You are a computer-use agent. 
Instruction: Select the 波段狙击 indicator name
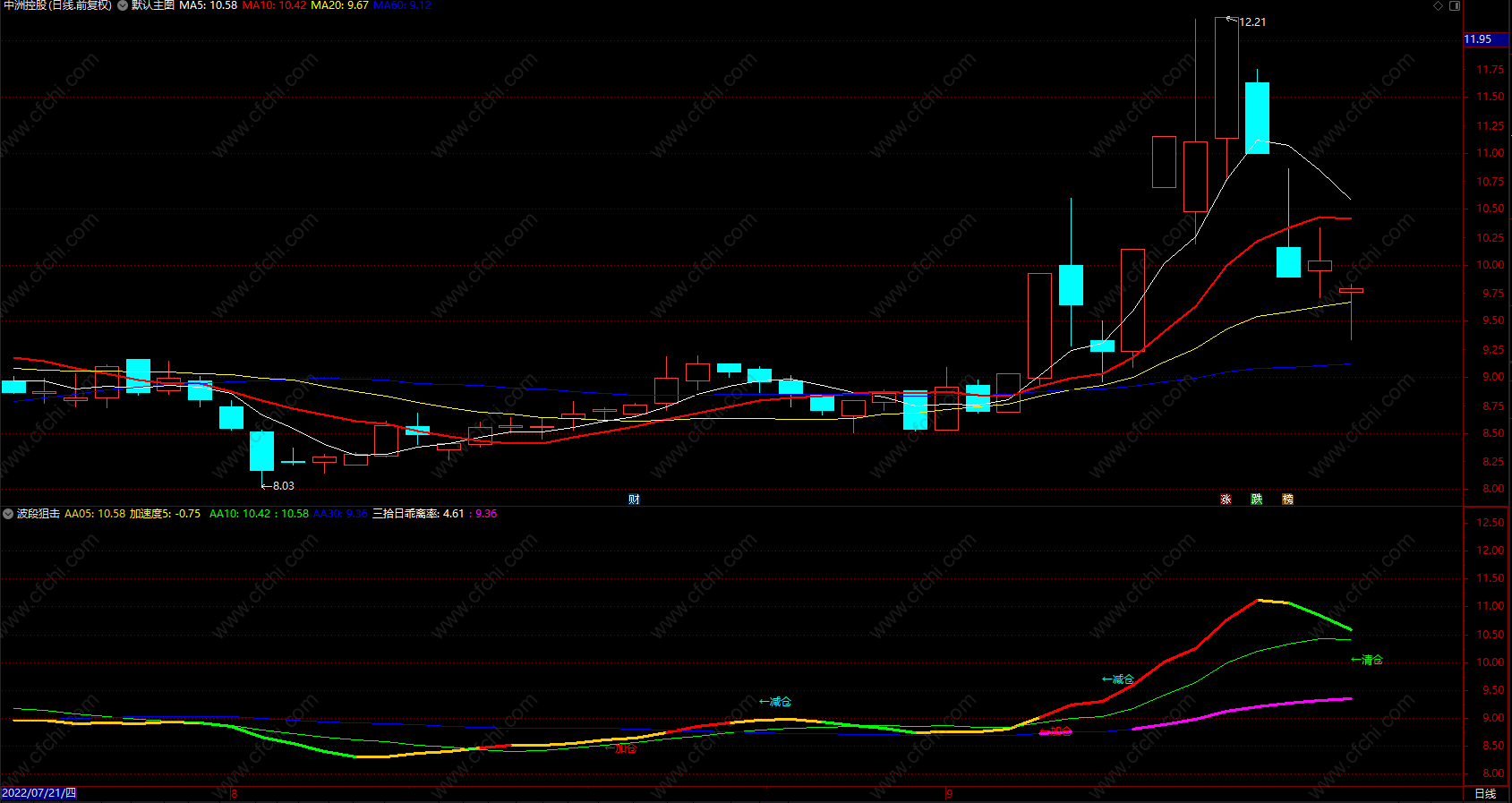[38, 514]
